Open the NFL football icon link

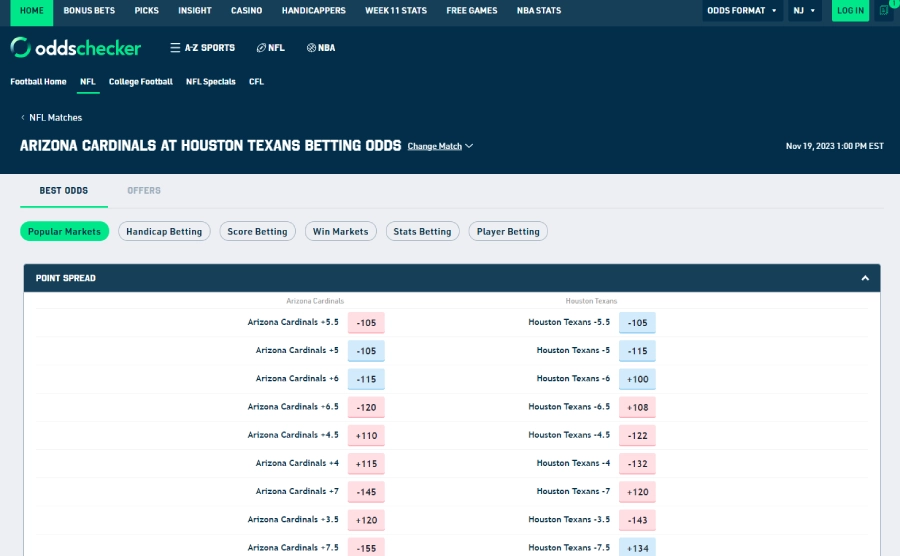tap(270, 48)
